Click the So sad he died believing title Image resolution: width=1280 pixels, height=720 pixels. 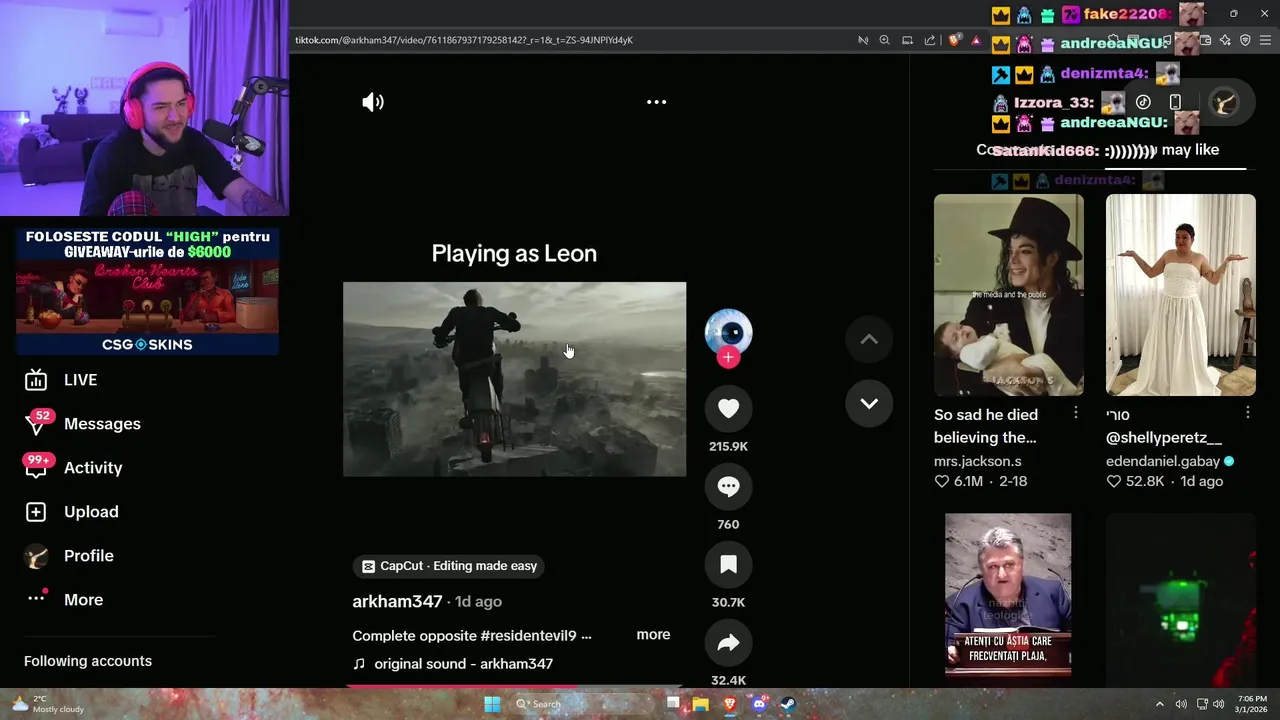pos(986,426)
